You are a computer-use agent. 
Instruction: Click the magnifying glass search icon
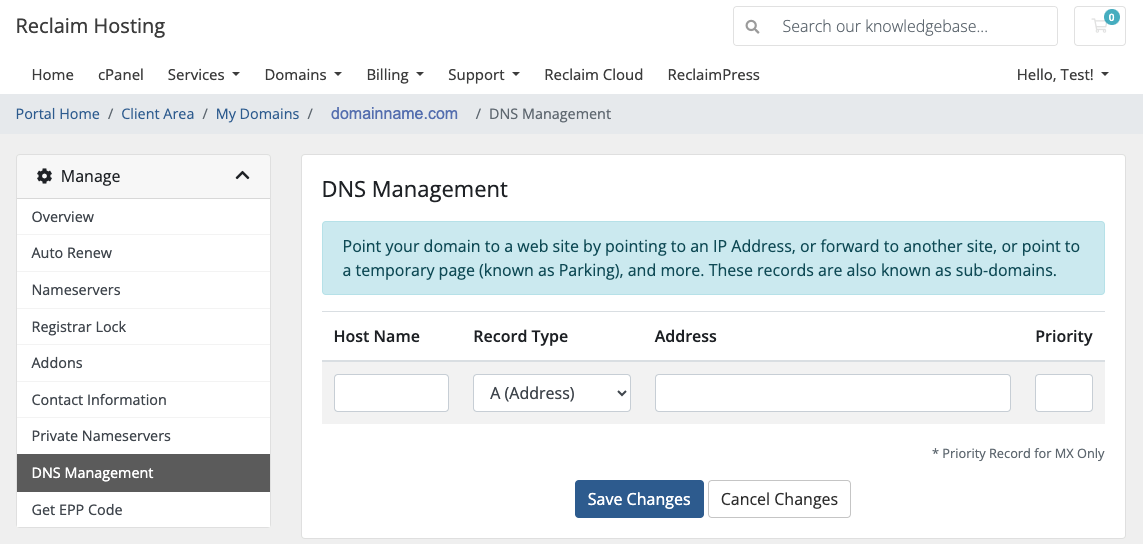coord(752,27)
